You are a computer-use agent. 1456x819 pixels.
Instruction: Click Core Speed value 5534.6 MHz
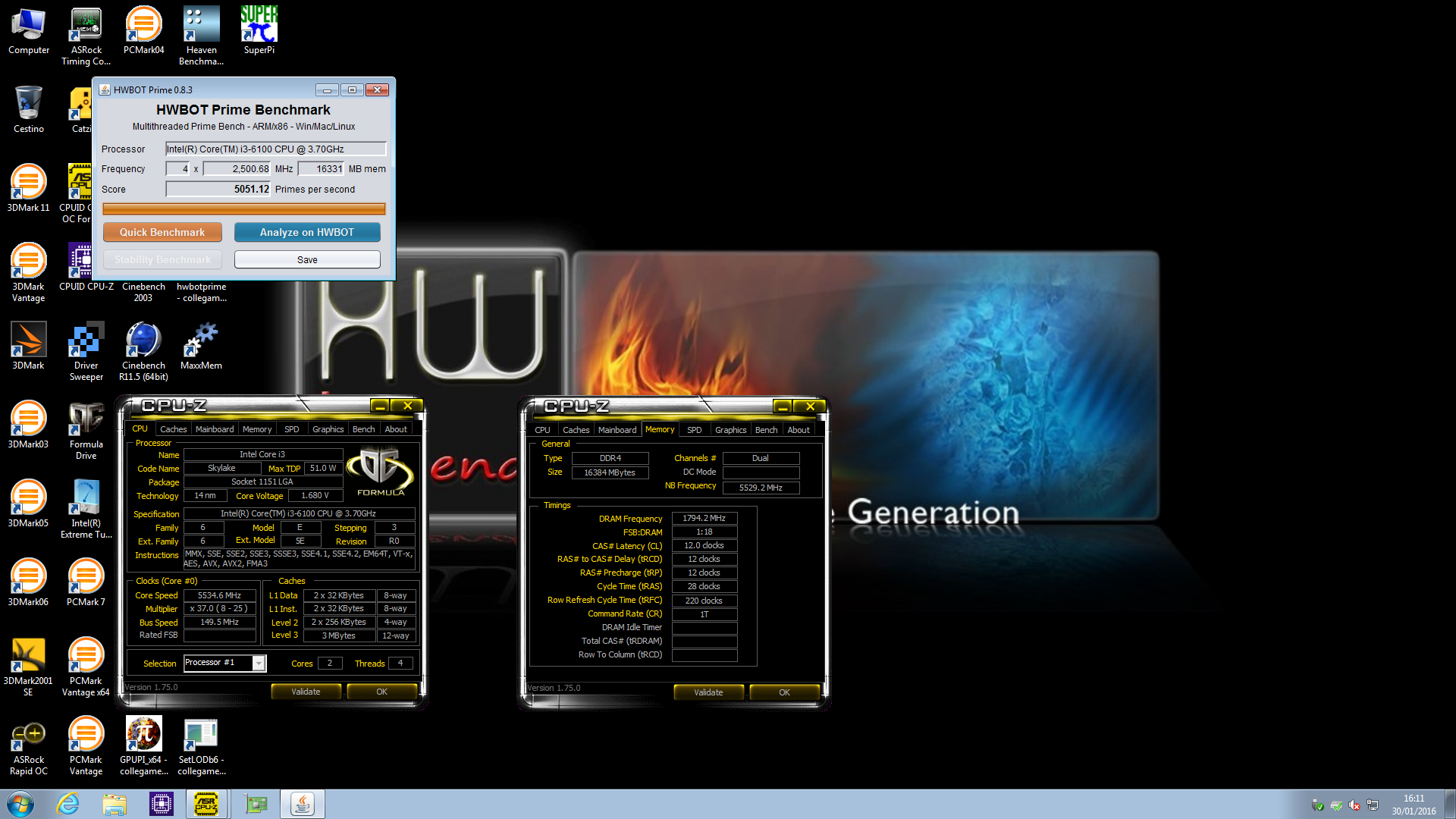pyautogui.click(x=219, y=596)
